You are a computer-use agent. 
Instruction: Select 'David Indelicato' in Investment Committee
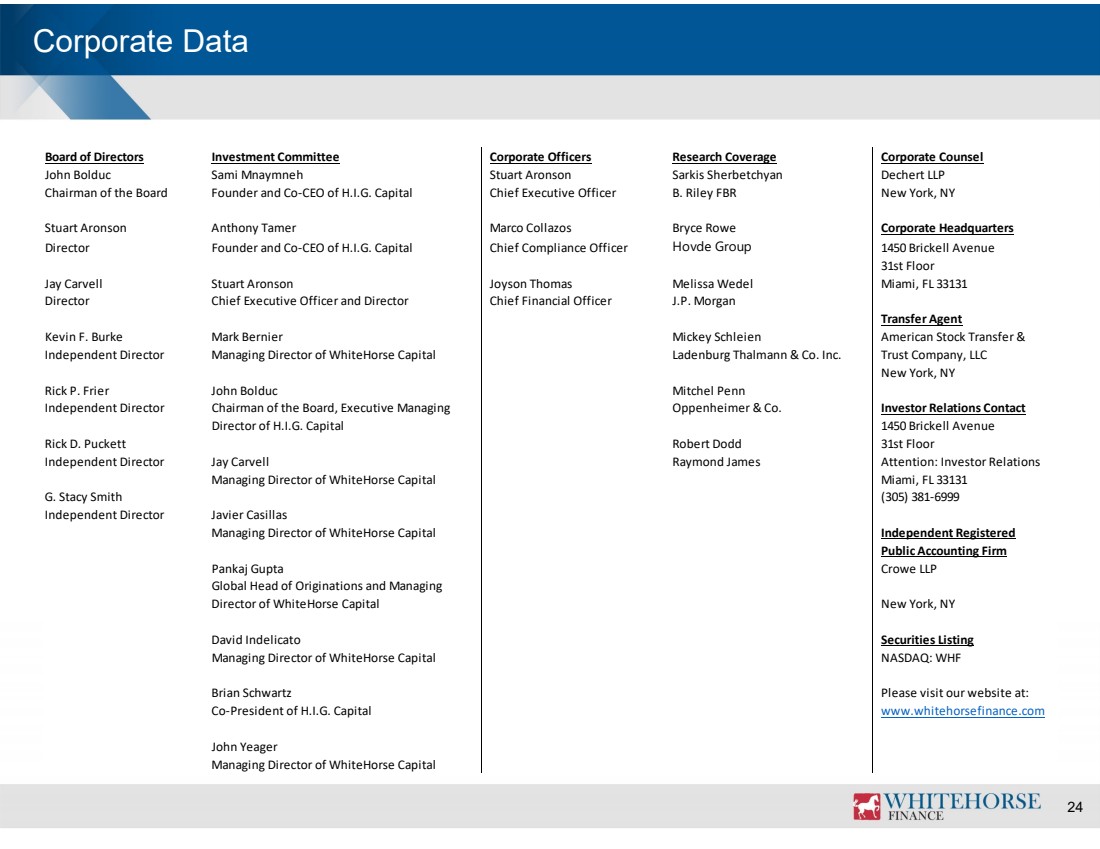[255, 640]
